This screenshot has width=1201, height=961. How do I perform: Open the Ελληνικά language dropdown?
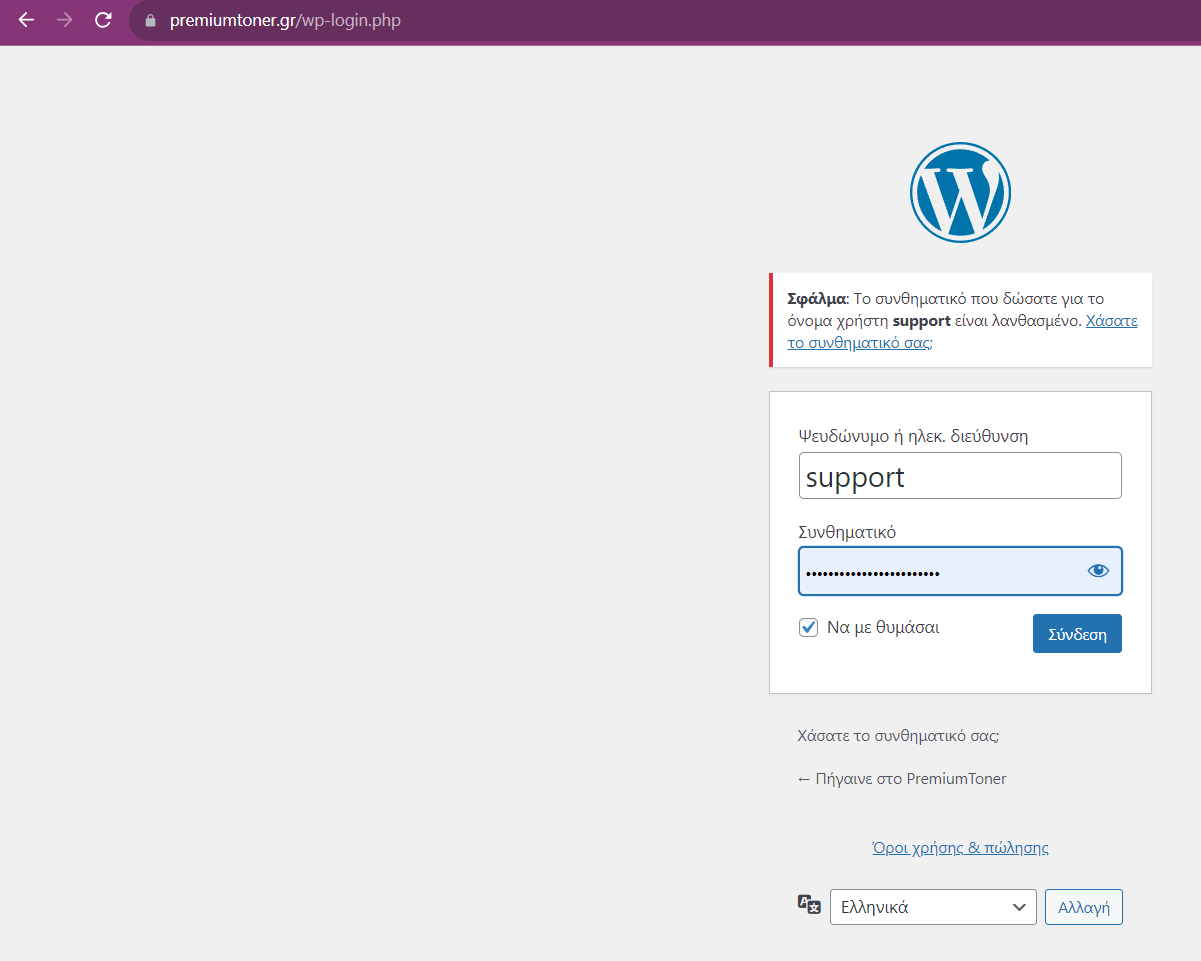[x=933, y=908]
